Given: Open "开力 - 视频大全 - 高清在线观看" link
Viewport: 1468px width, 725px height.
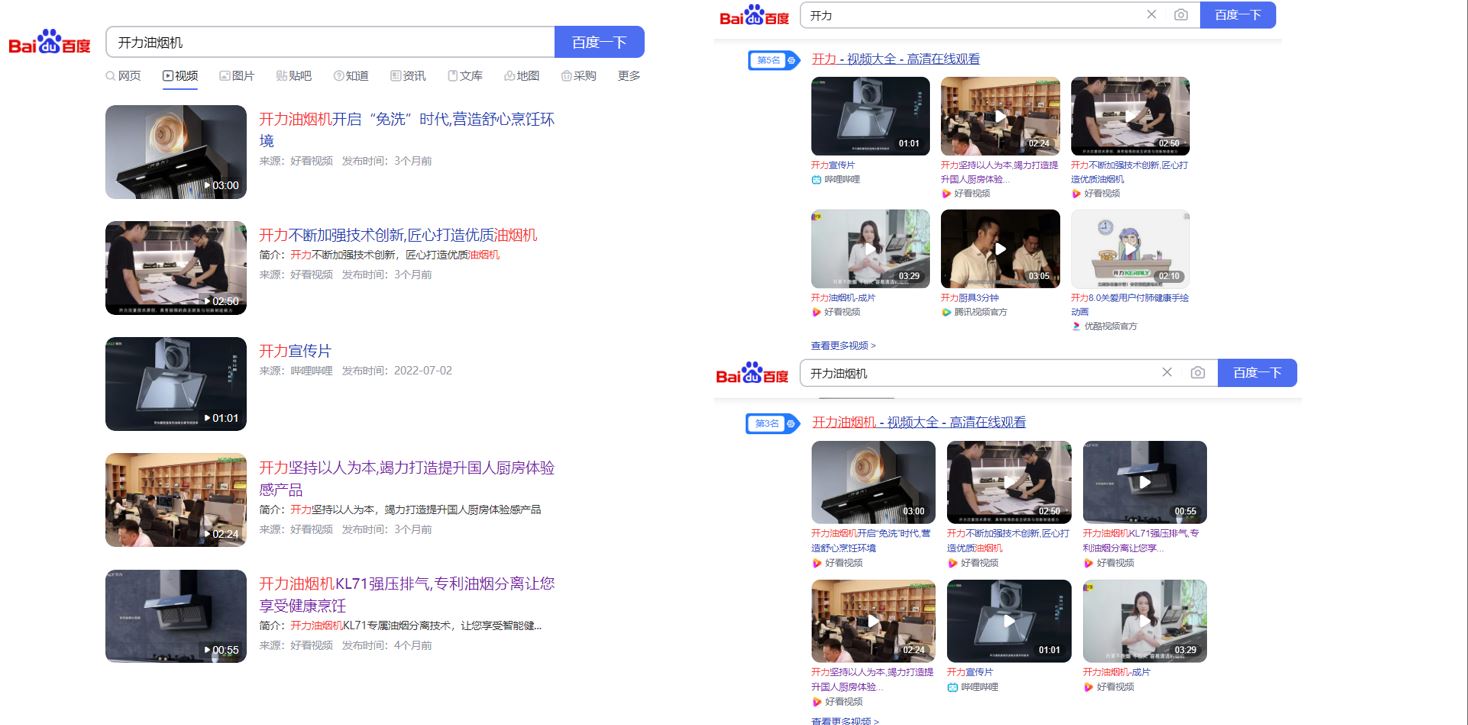Looking at the screenshot, I should (x=895, y=59).
